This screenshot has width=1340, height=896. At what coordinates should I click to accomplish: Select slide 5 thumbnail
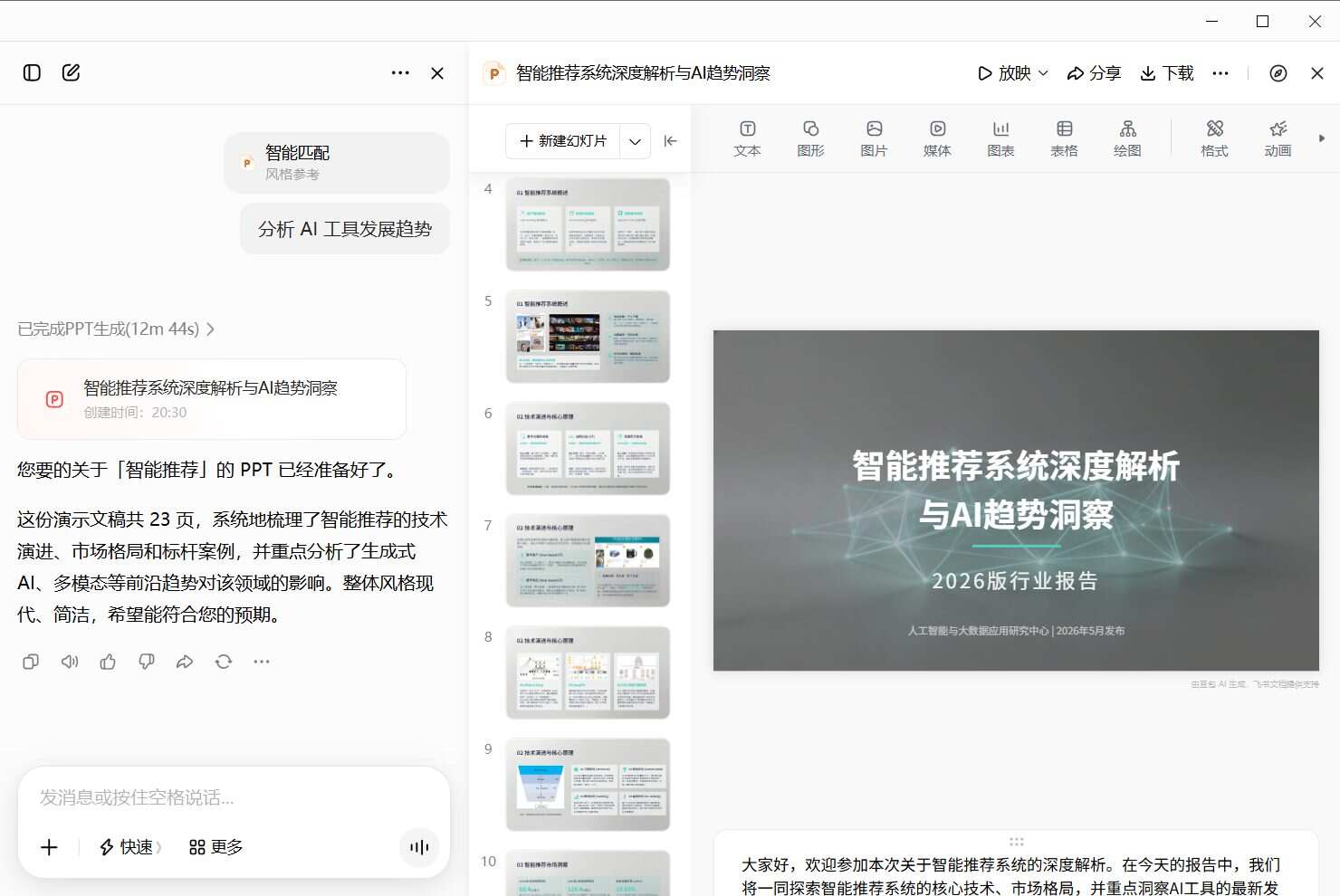point(588,337)
